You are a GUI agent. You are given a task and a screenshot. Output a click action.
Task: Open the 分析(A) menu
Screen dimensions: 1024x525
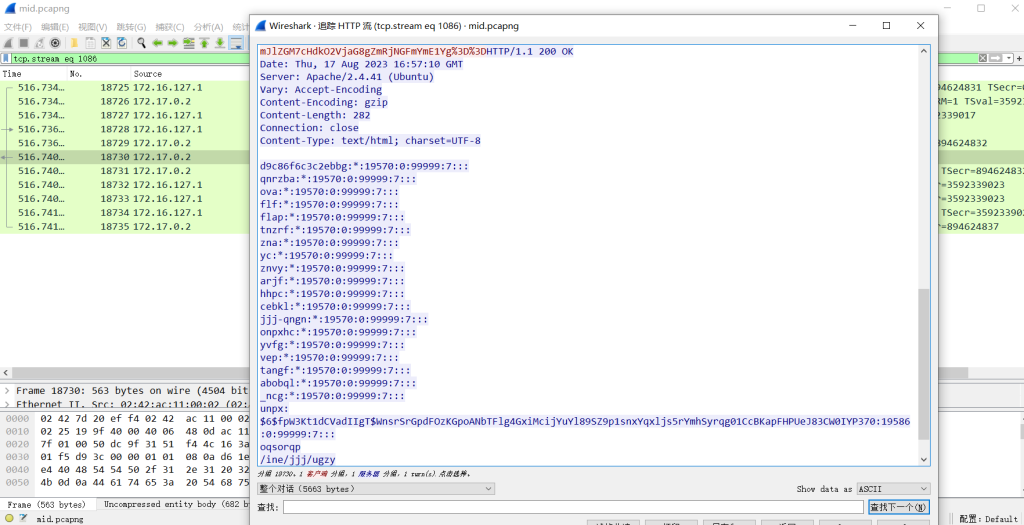(x=208, y=27)
